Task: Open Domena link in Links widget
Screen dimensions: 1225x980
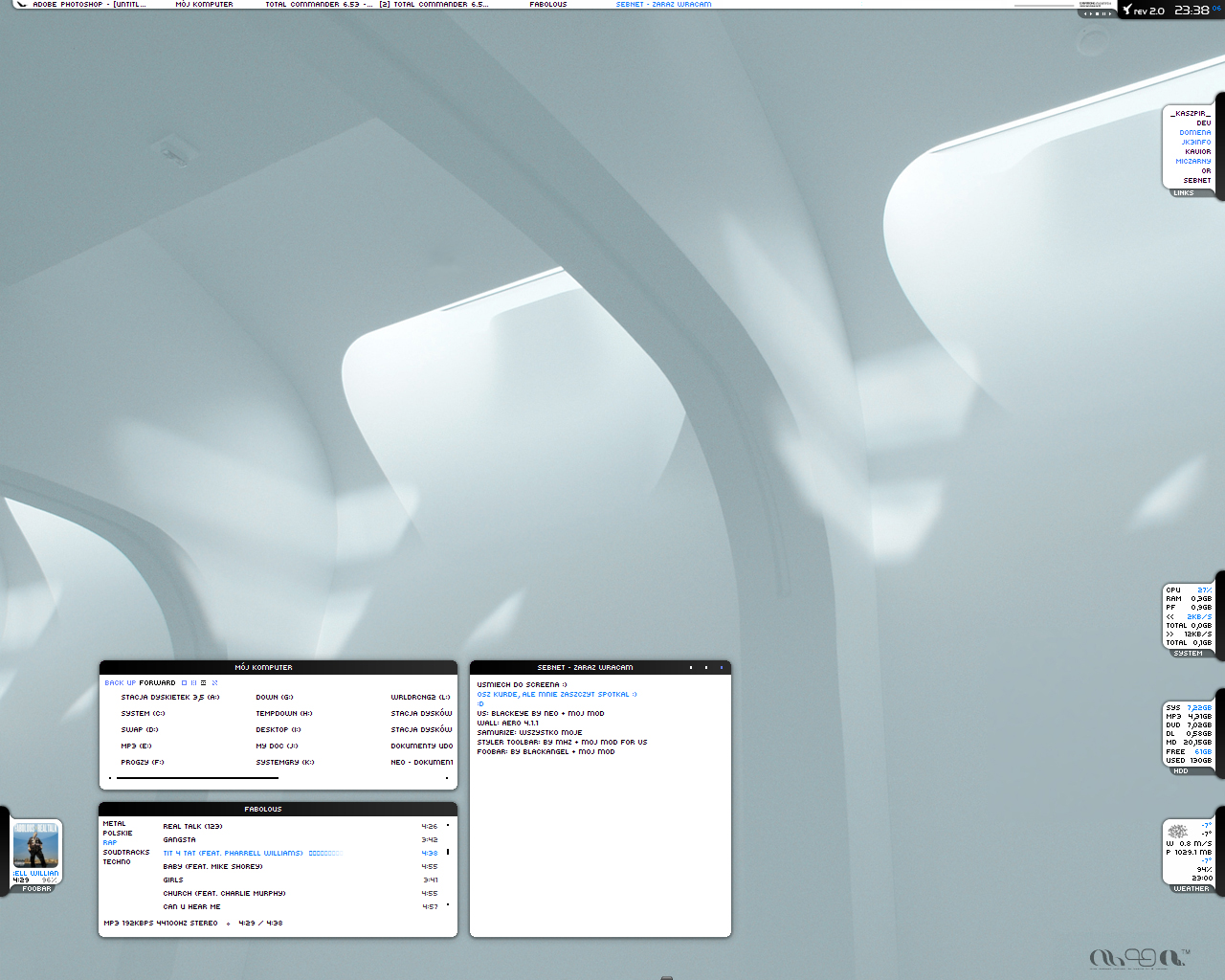Action: coord(1195,133)
